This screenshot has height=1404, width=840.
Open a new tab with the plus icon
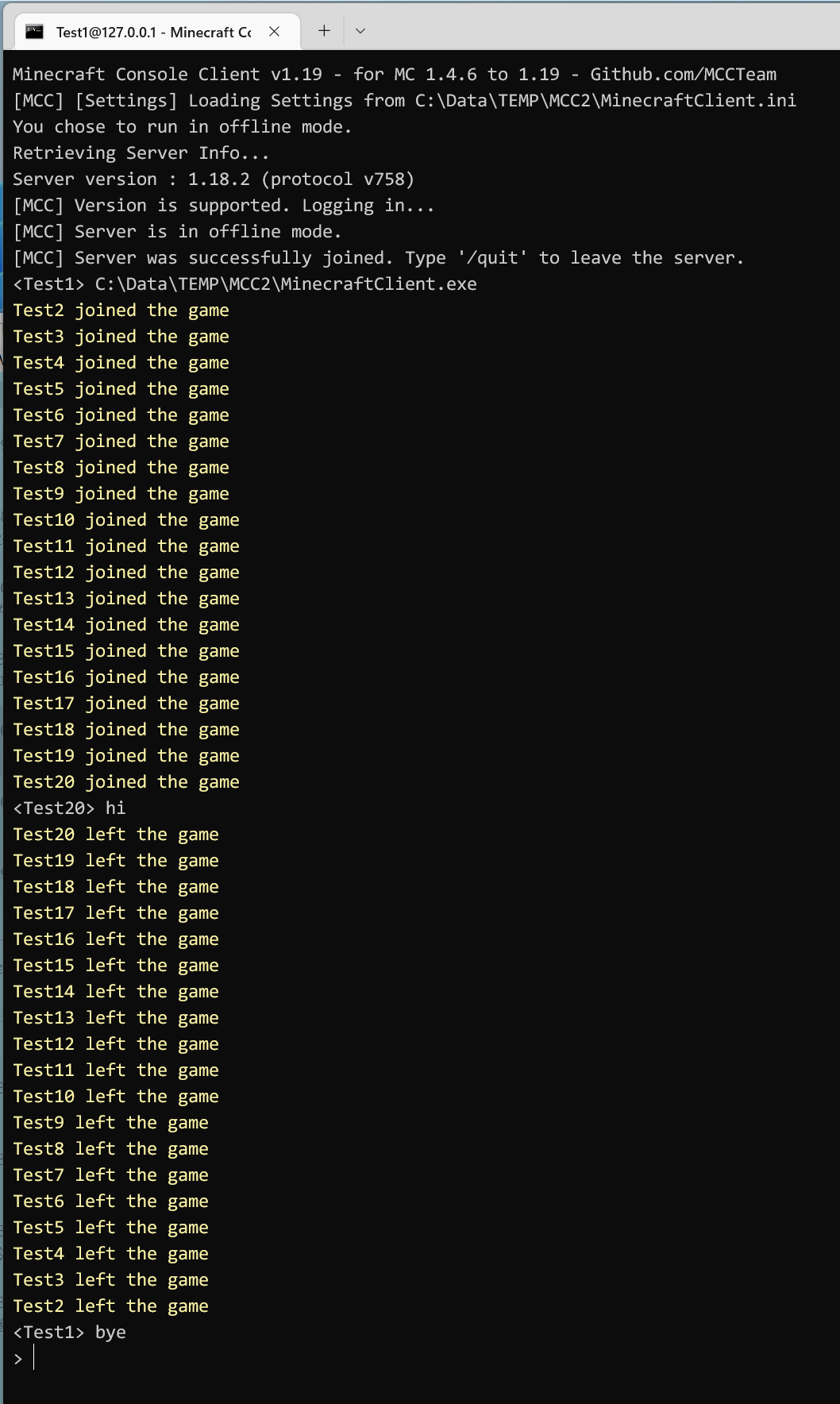tap(322, 30)
